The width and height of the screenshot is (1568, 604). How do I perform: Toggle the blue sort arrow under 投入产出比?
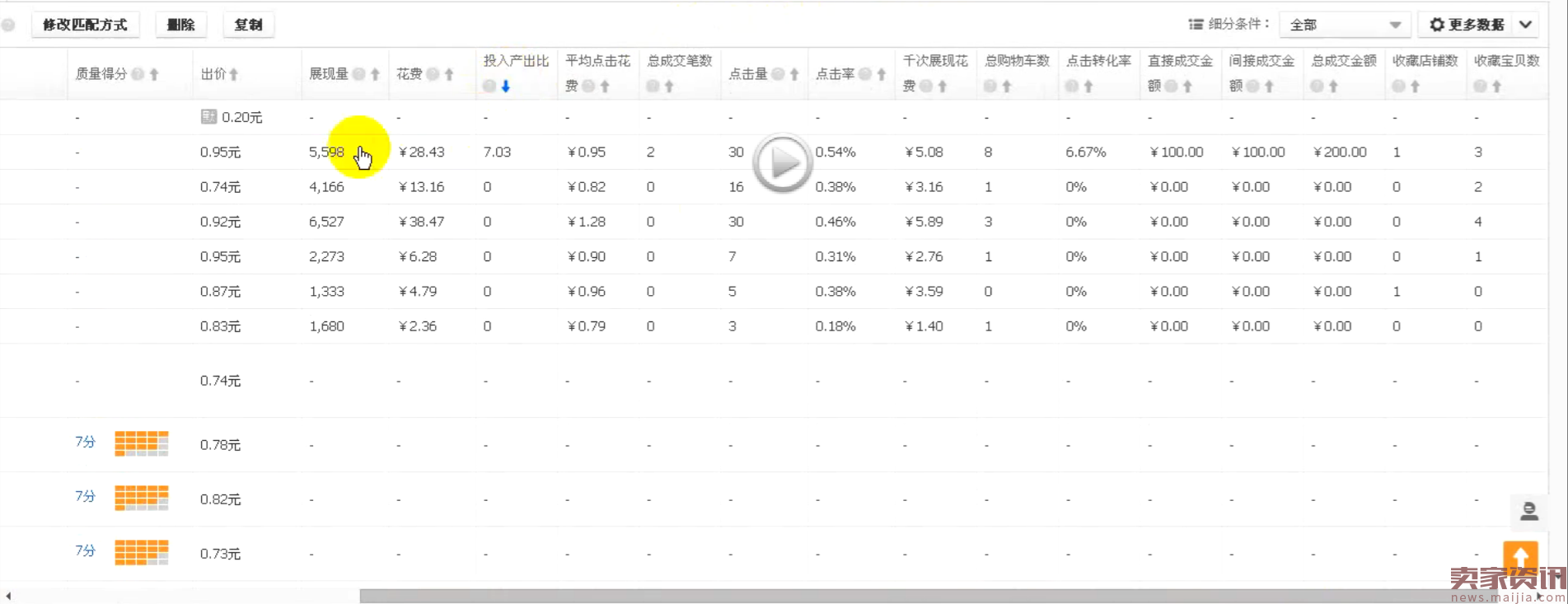pyautogui.click(x=506, y=87)
